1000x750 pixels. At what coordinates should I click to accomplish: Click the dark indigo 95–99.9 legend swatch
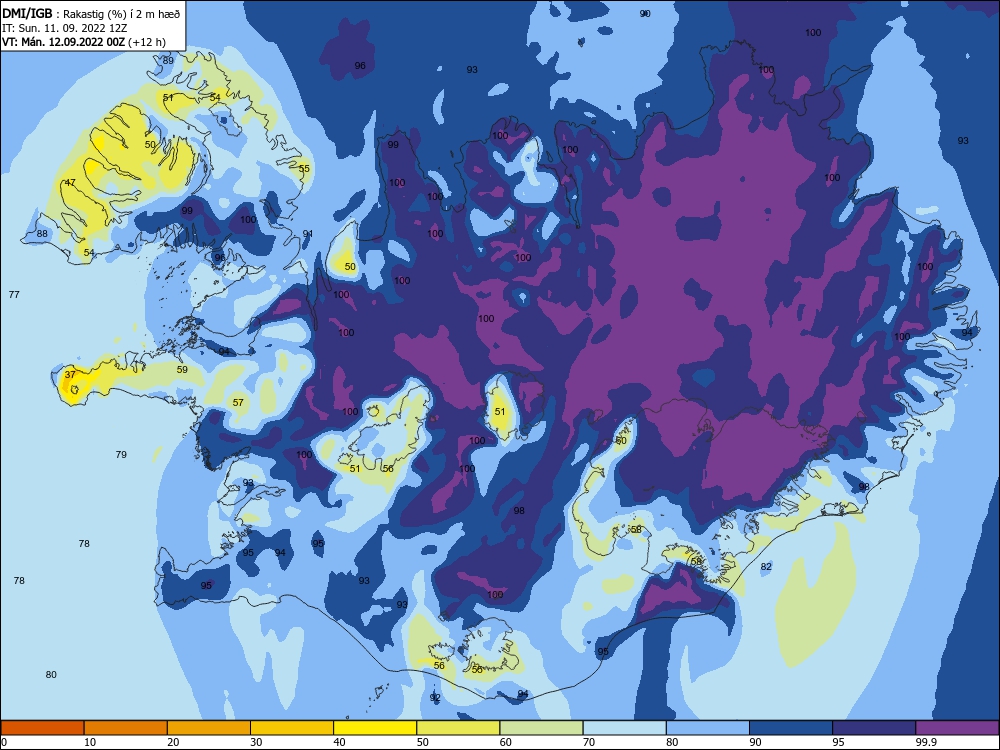pyautogui.click(x=874, y=728)
